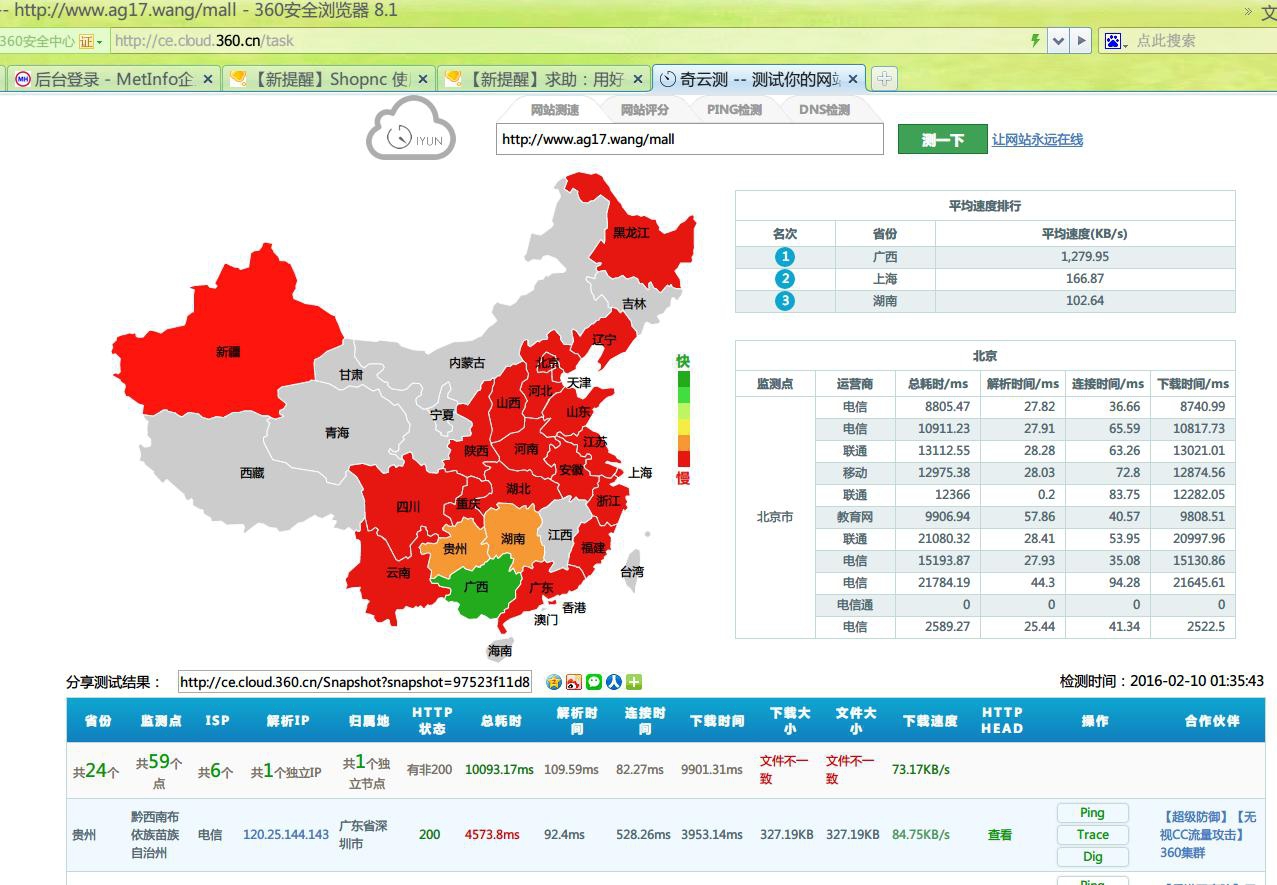1277x885 pixels.
Task: Click the forward arrow beside address dropdown
Action: pyautogui.click(x=1081, y=41)
